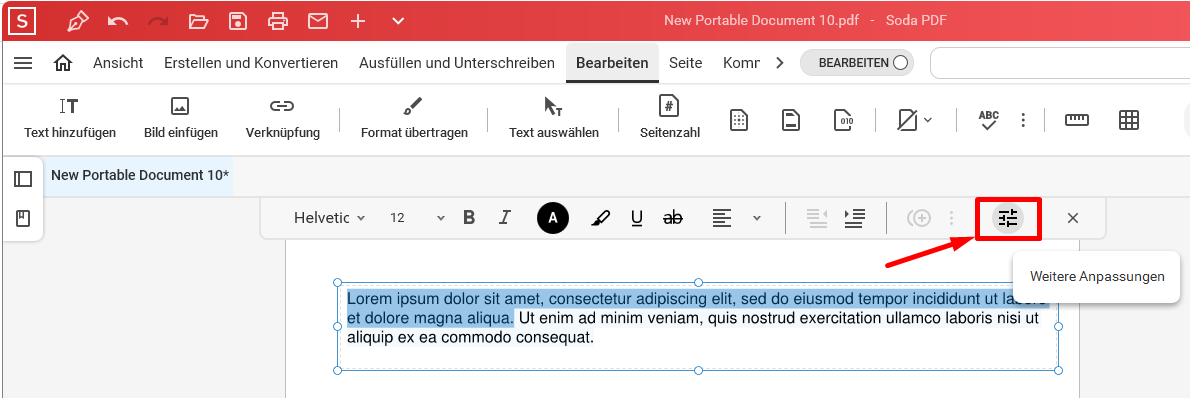Click the page icon with solid footer bar
Image resolution: width=1190 pixels, height=398 pixels.
point(791,120)
